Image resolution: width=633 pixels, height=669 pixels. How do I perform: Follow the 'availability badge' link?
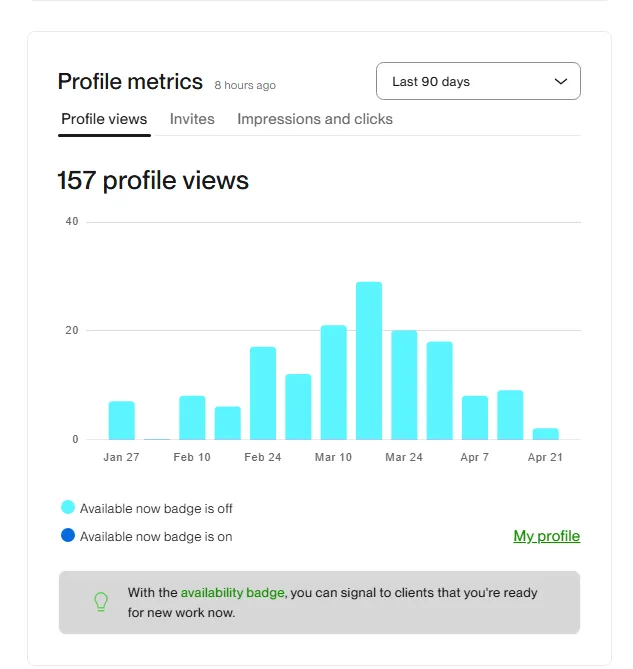click(x=232, y=592)
